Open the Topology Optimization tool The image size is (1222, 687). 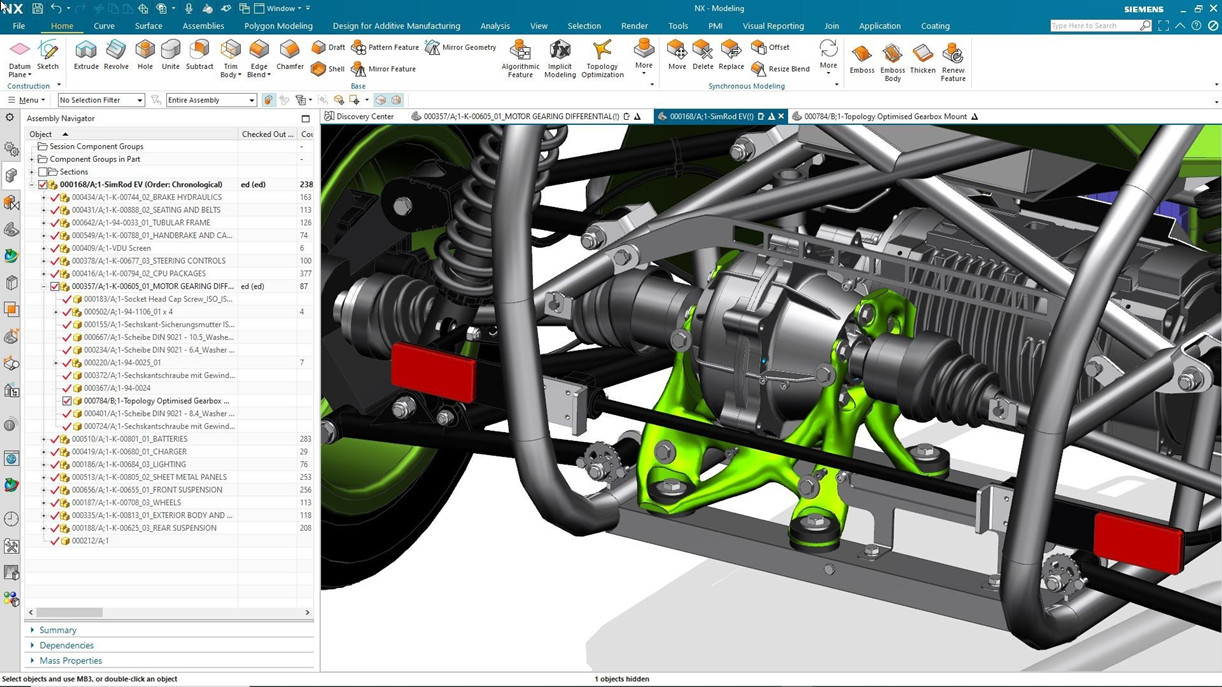[601, 58]
